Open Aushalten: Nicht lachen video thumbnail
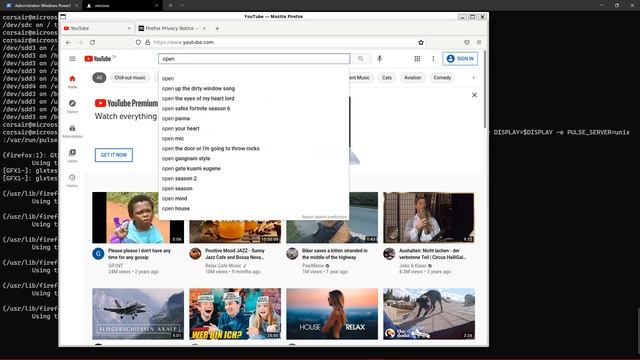 [429, 218]
